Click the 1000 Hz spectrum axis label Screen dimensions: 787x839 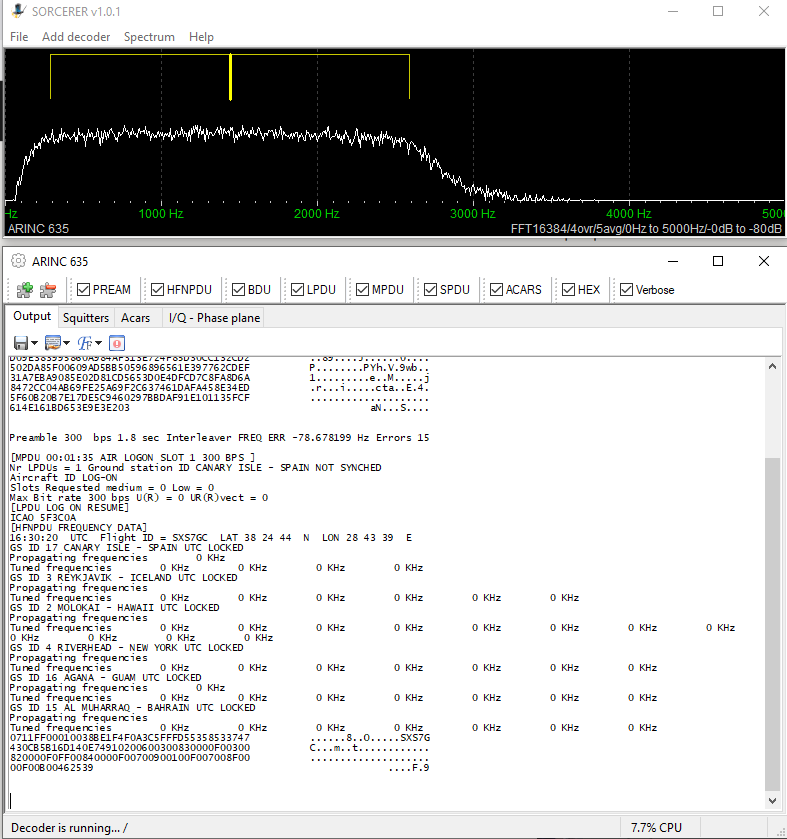pyautogui.click(x=161, y=214)
